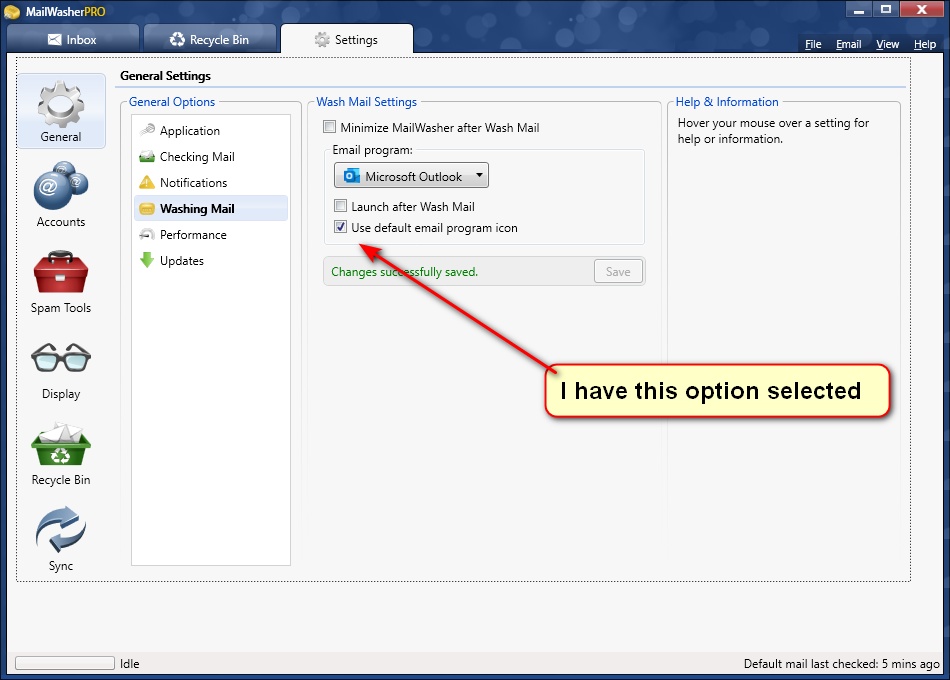Click the envelope icon on Inbox tab
Screen dimensions: 950x680
[55, 39]
